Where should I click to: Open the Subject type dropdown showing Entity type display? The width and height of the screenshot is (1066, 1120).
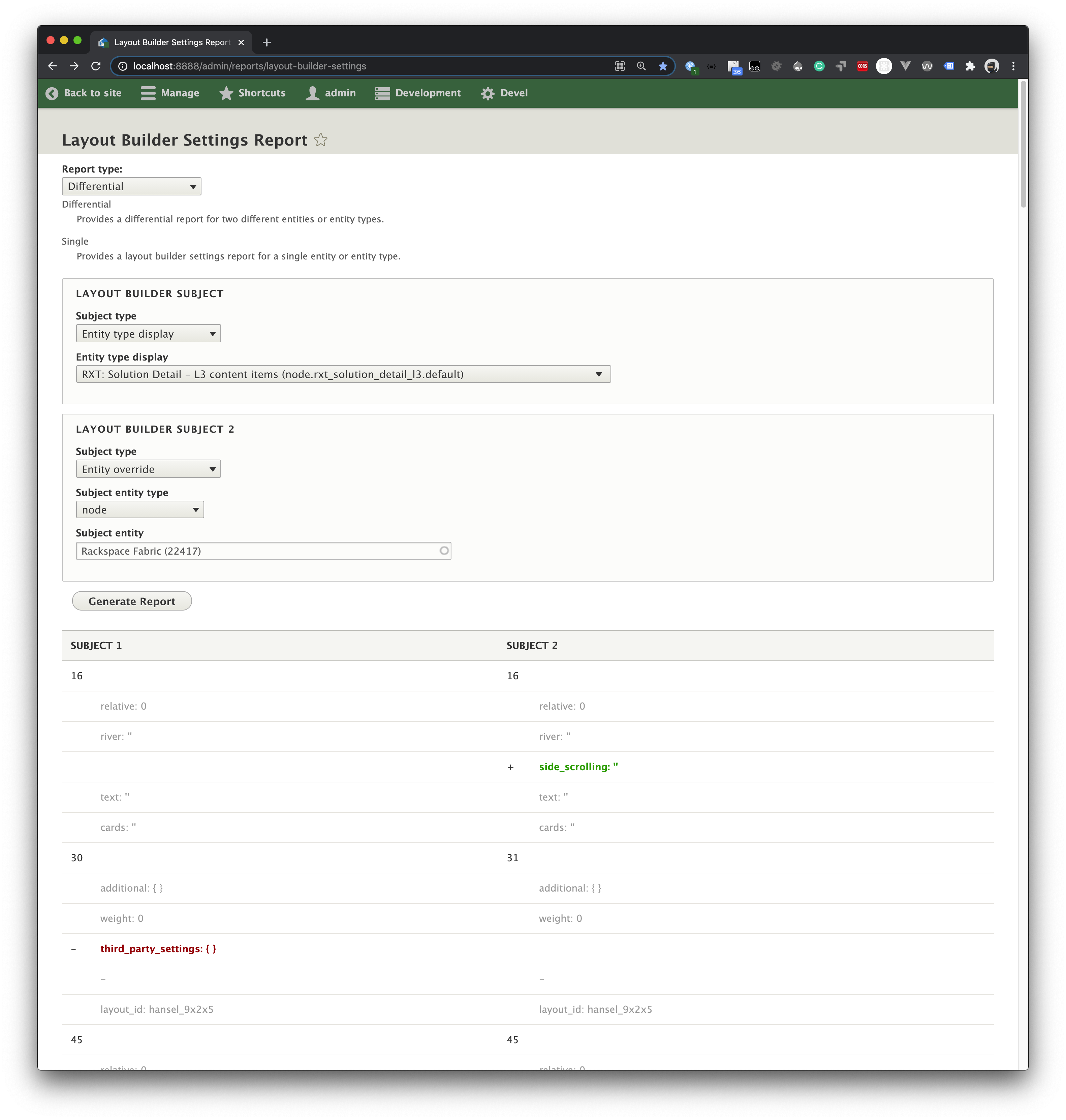(148, 334)
